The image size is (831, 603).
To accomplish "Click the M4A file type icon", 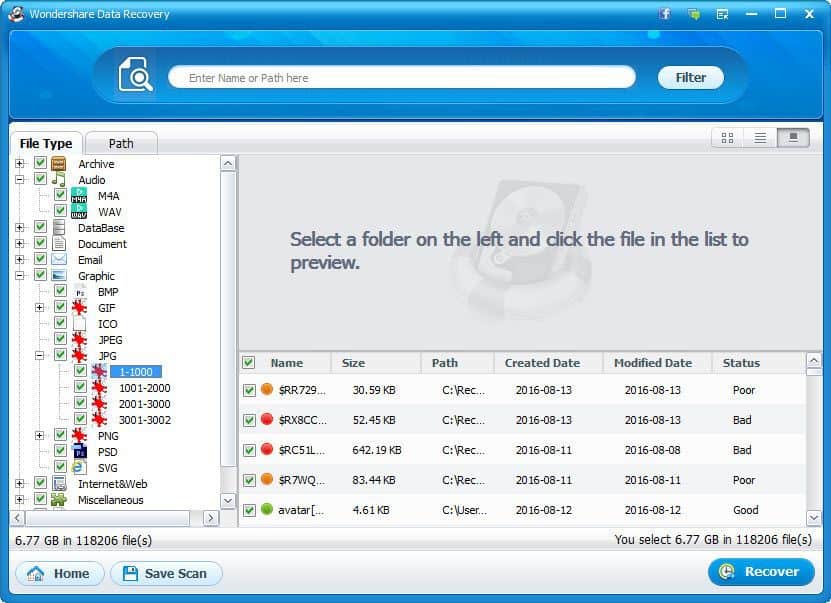I will (79, 195).
